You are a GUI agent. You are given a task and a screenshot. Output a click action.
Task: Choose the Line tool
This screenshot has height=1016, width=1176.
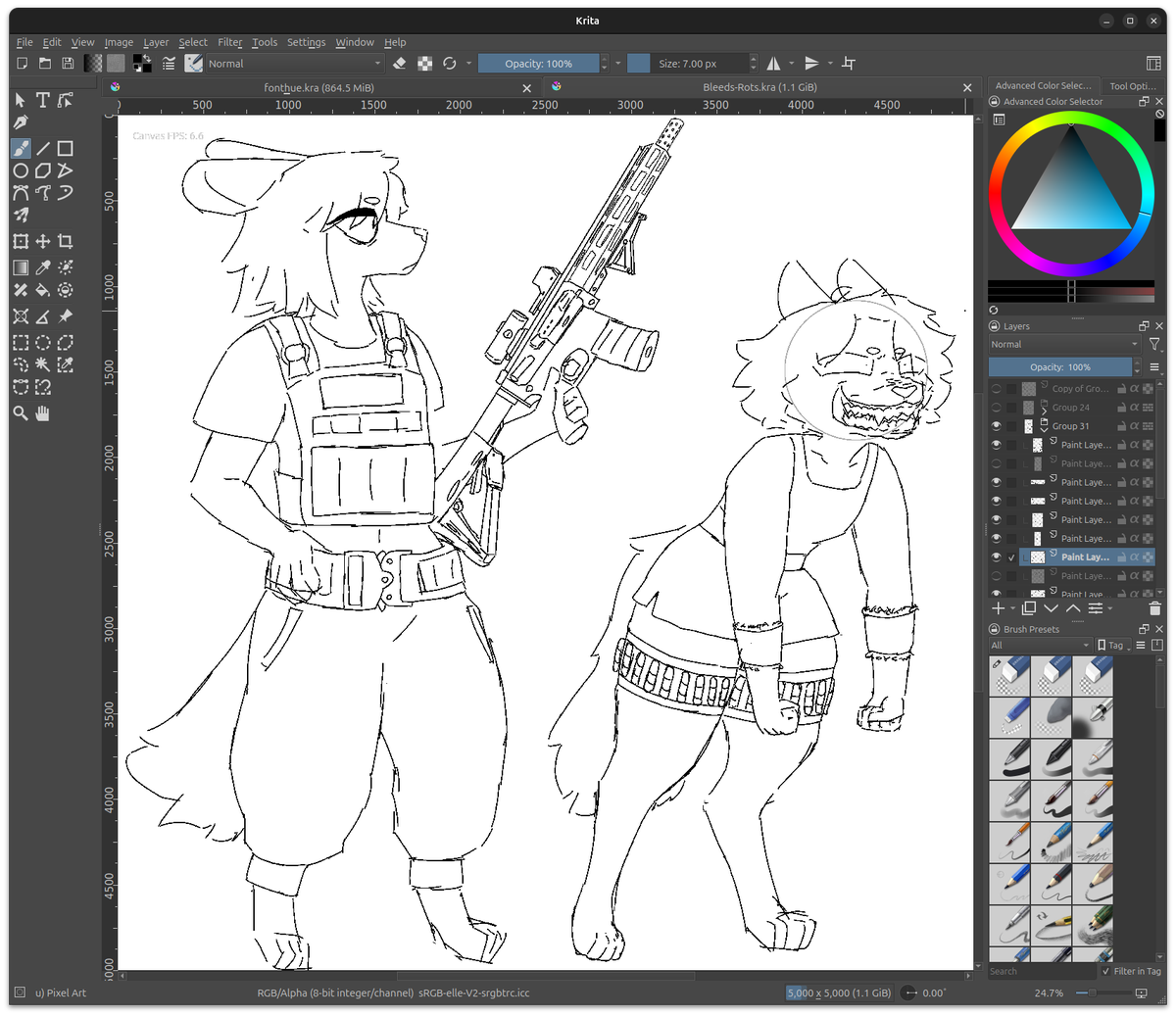click(43, 148)
